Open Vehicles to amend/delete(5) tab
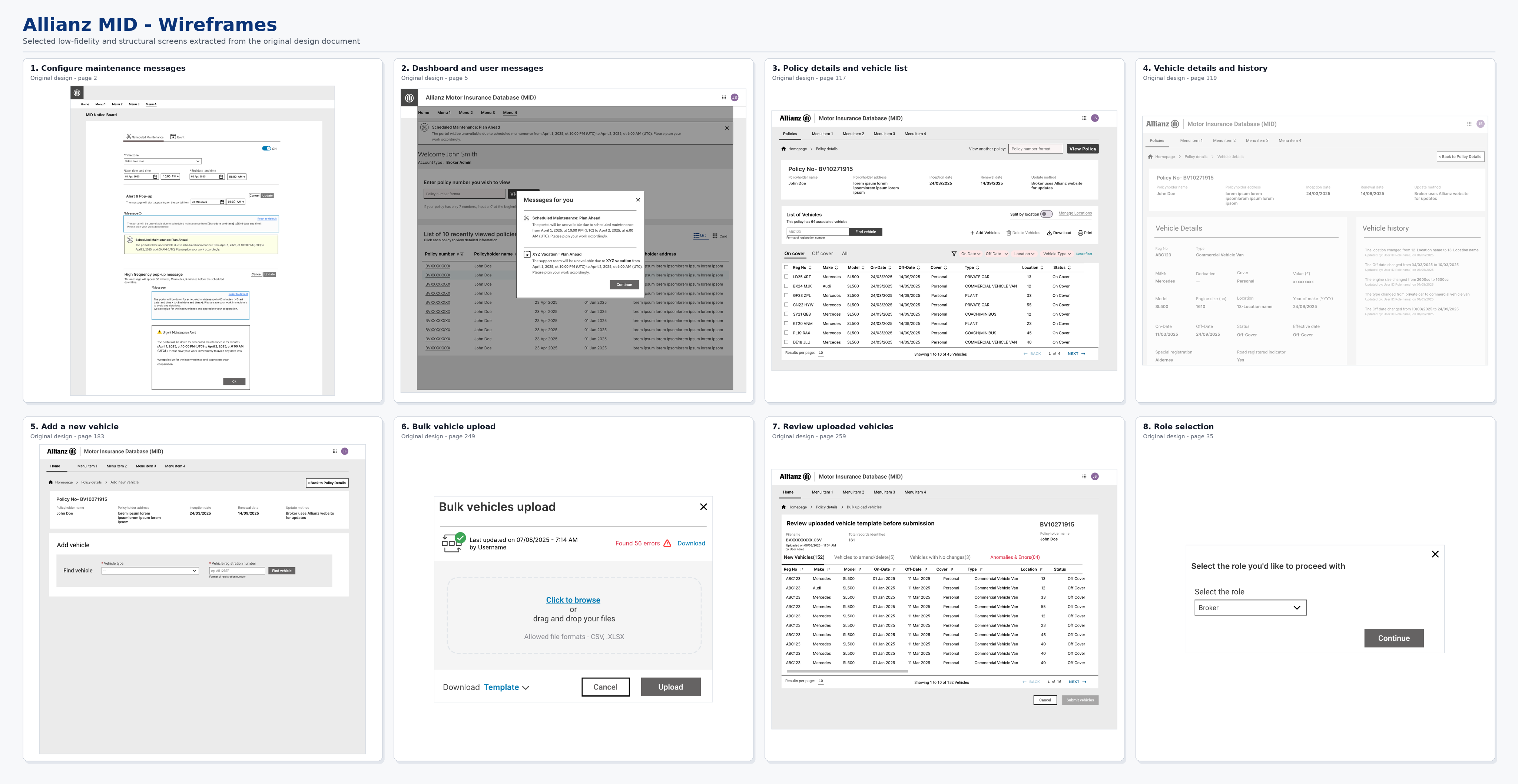 coord(864,557)
